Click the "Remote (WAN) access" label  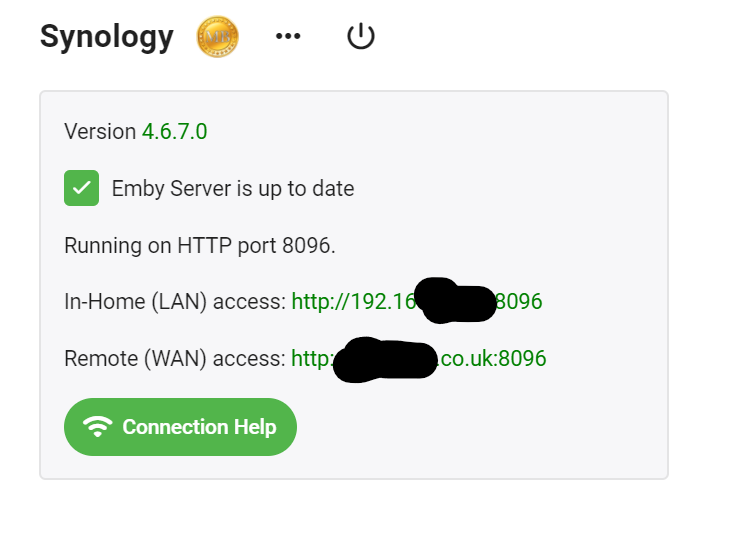174,358
